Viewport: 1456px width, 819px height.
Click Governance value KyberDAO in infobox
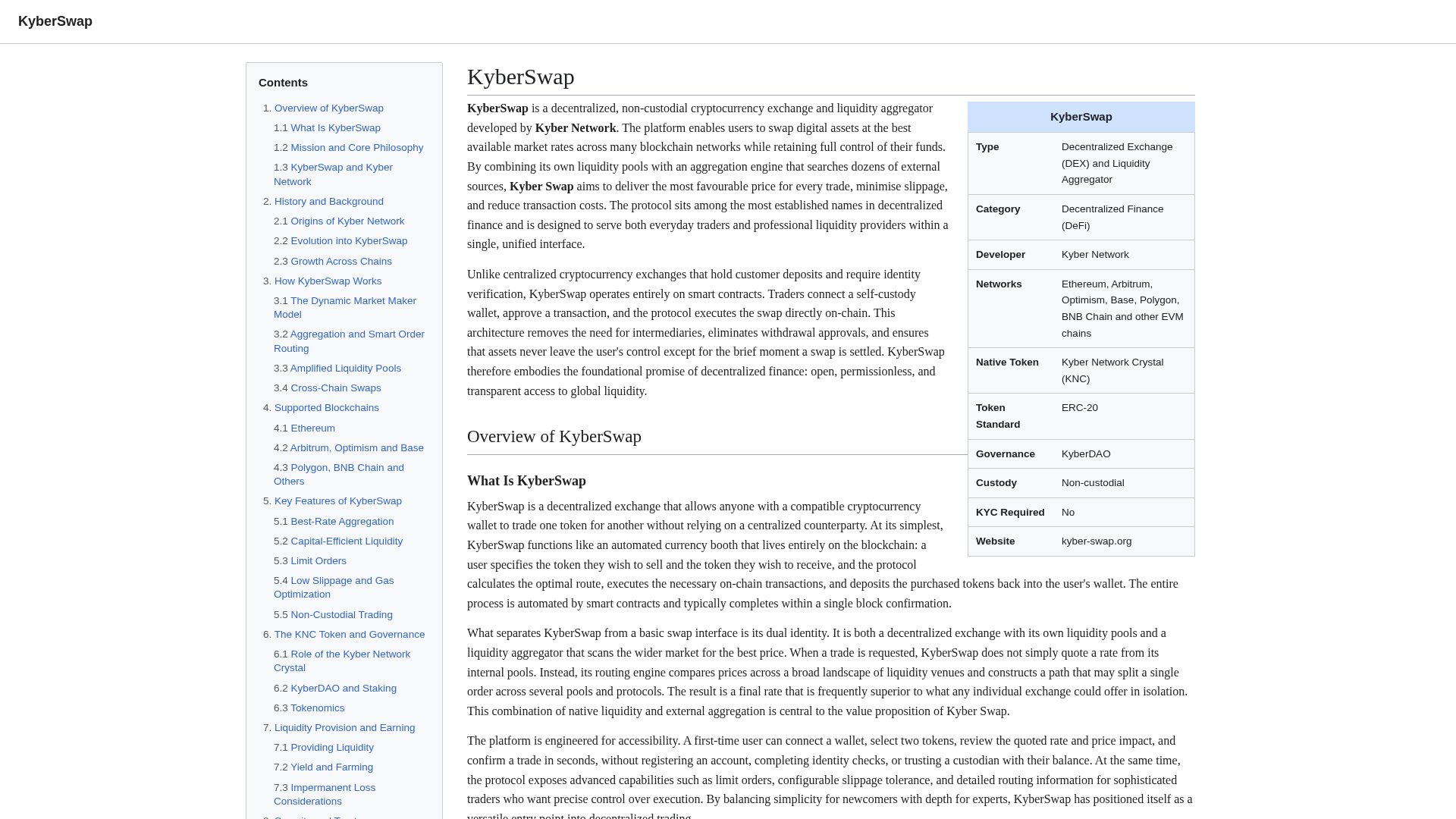click(x=1086, y=454)
